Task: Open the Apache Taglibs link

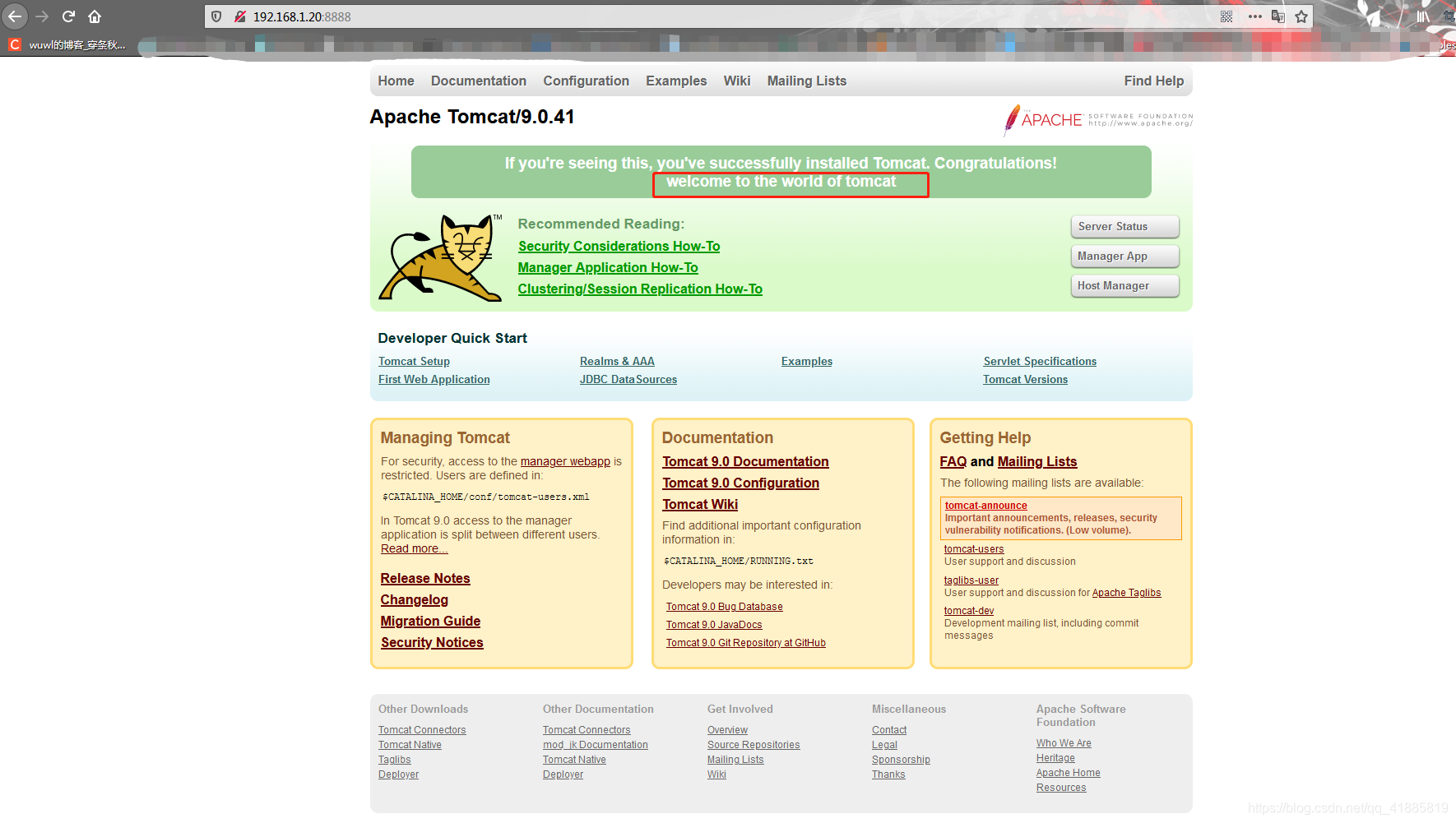Action: 1126,593
